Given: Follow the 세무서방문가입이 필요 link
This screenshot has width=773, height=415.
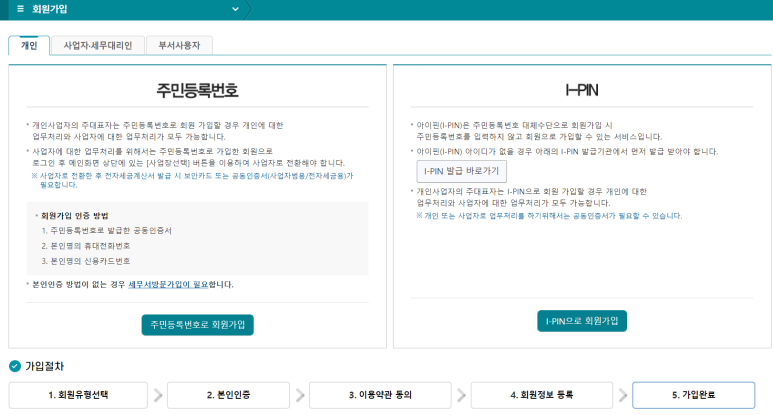Looking at the screenshot, I should point(168,284).
